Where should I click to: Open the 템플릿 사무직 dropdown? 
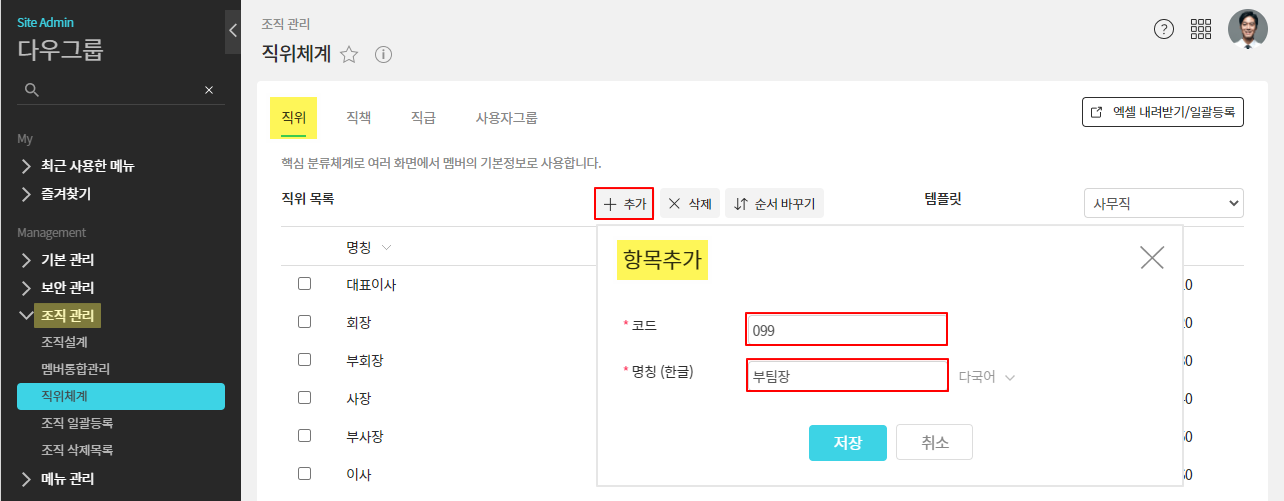(1163, 203)
